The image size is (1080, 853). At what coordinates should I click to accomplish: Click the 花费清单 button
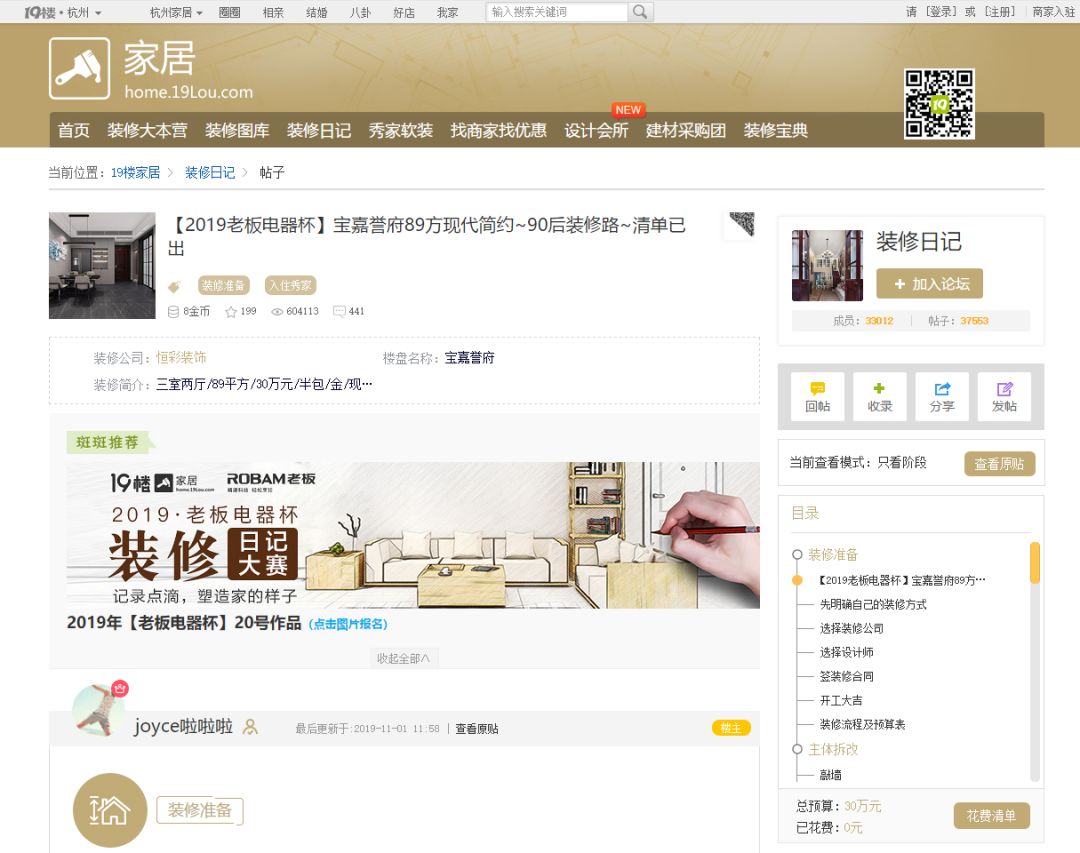[991, 816]
